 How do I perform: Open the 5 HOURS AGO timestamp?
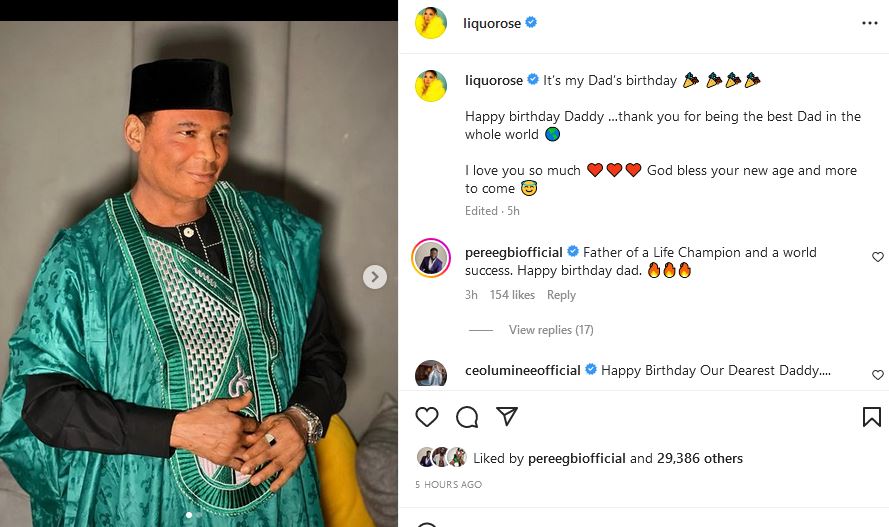(448, 485)
